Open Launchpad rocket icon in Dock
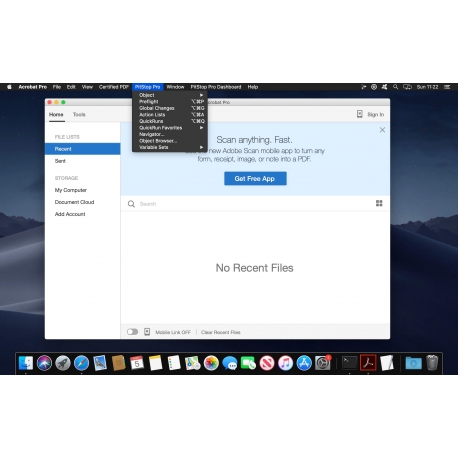 click(63, 363)
